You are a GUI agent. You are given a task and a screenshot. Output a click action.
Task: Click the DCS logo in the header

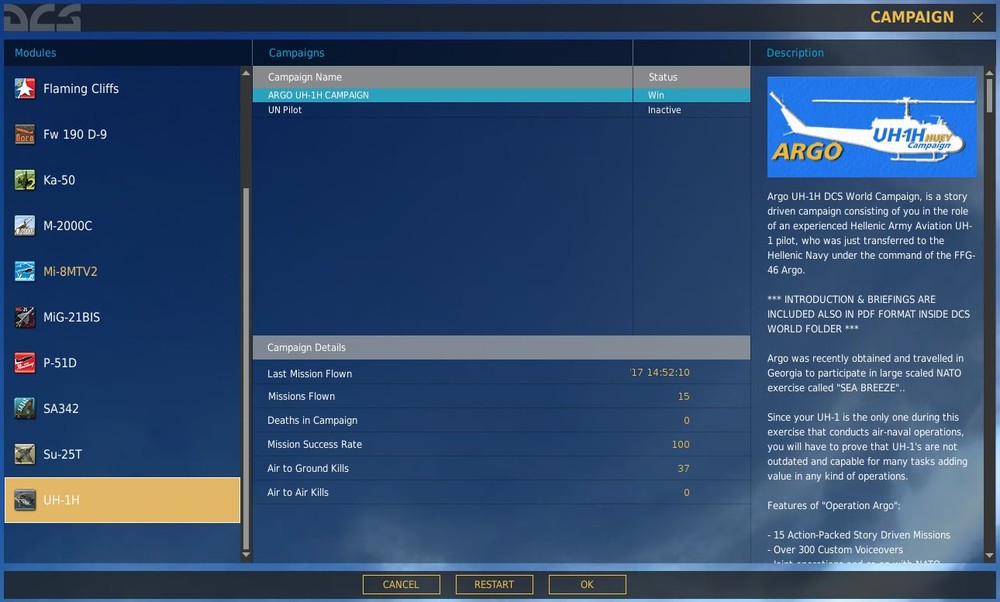[x=42, y=17]
